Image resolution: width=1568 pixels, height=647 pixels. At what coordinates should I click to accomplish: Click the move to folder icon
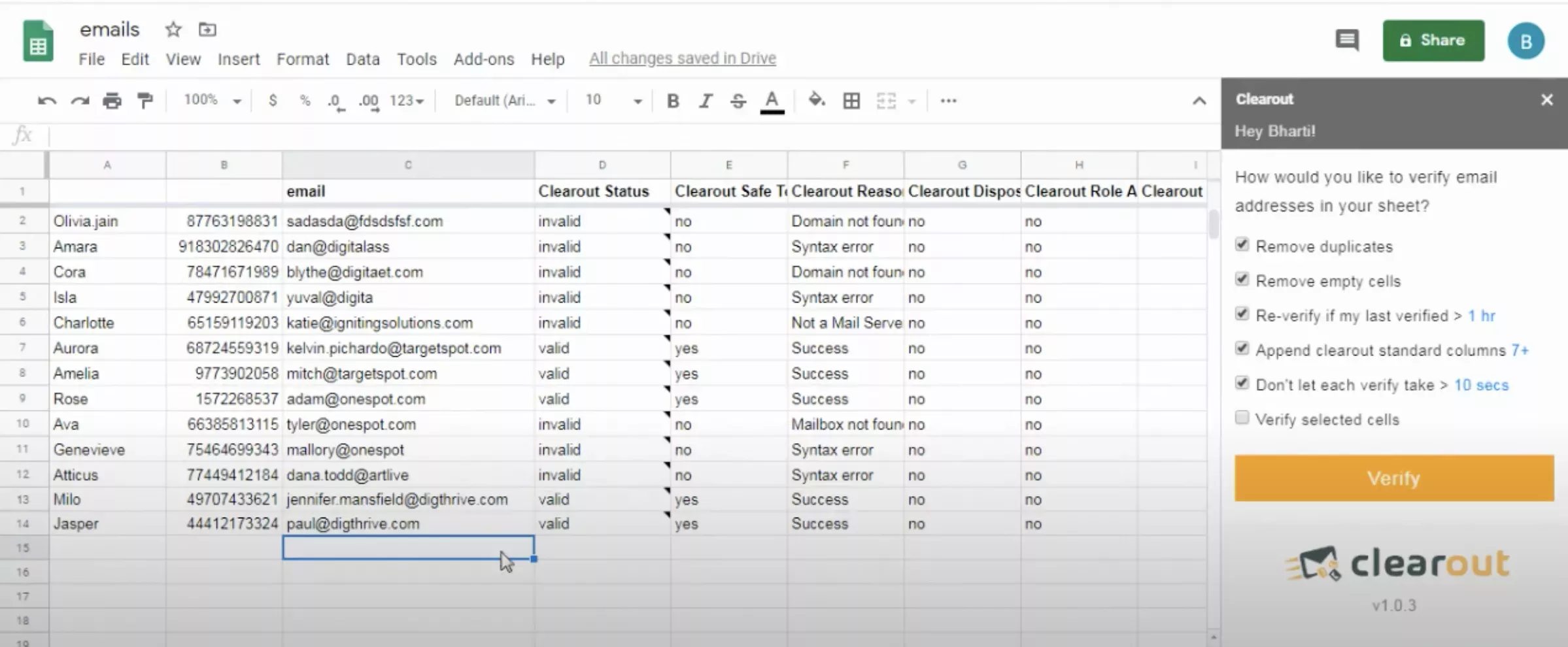point(207,29)
